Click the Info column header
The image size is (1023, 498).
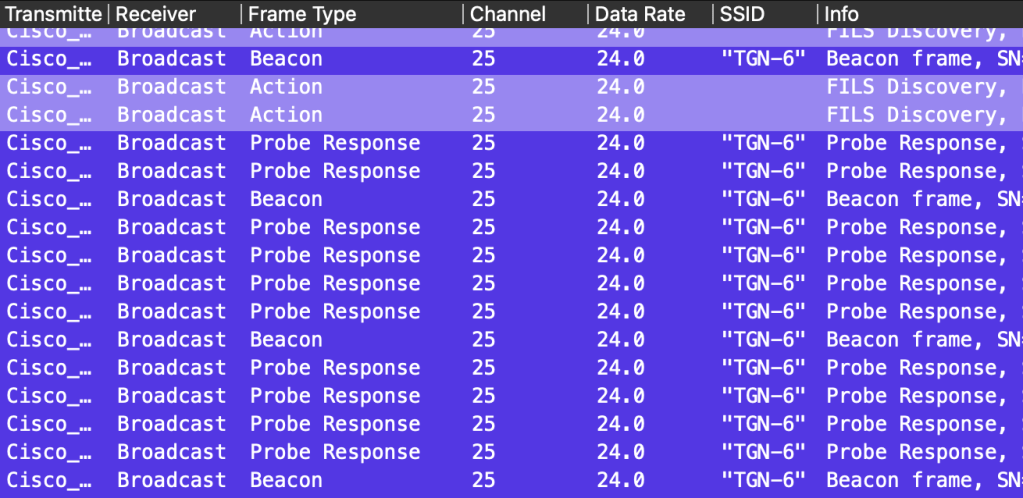point(842,14)
